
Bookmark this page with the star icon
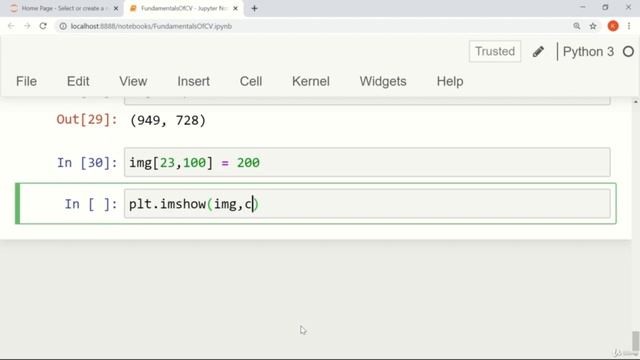(593, 26)
